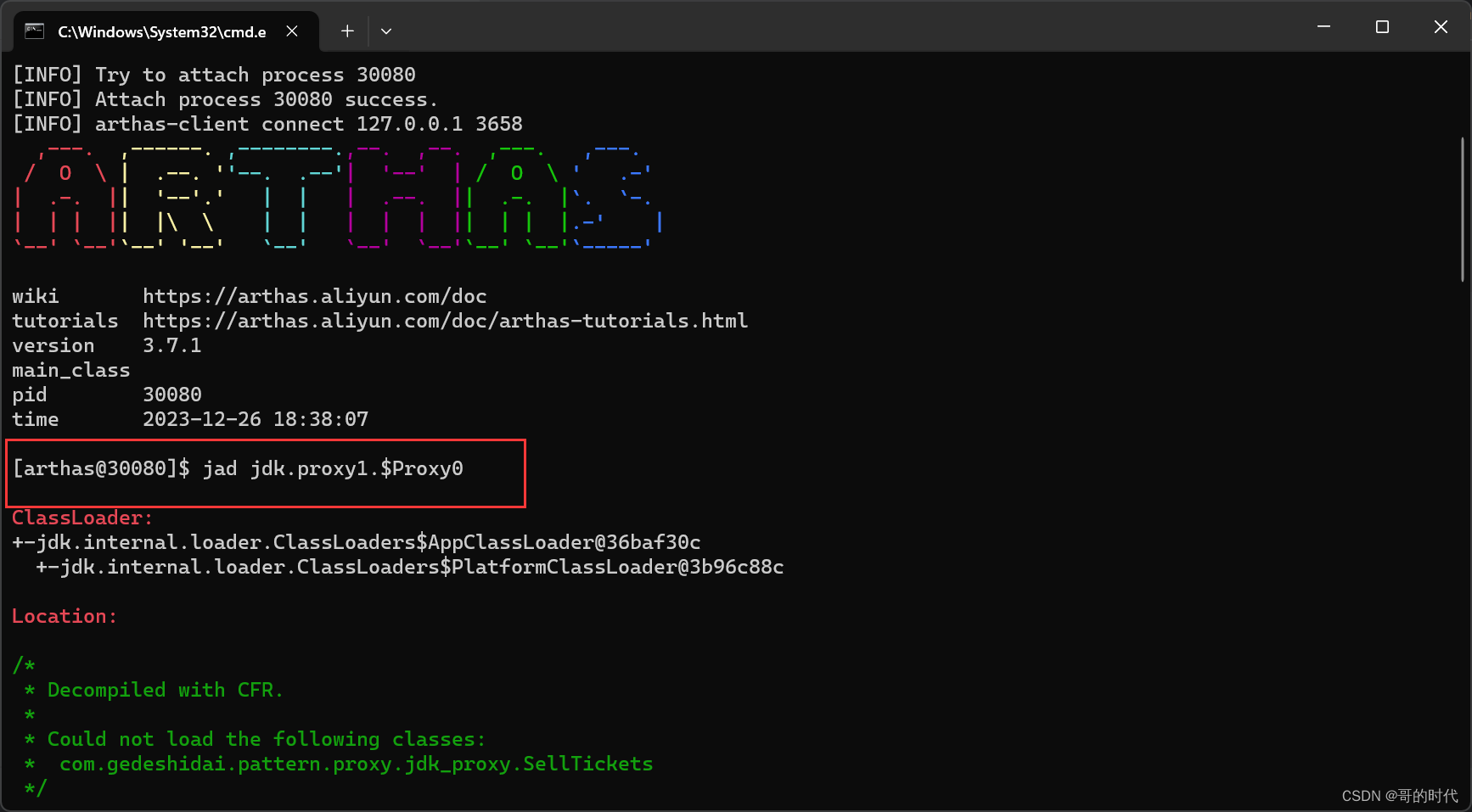Image resolution: width=1472 pixels, height=812 pixels.
Task: Click the version value 3.7.1
Action: (171, 345)
